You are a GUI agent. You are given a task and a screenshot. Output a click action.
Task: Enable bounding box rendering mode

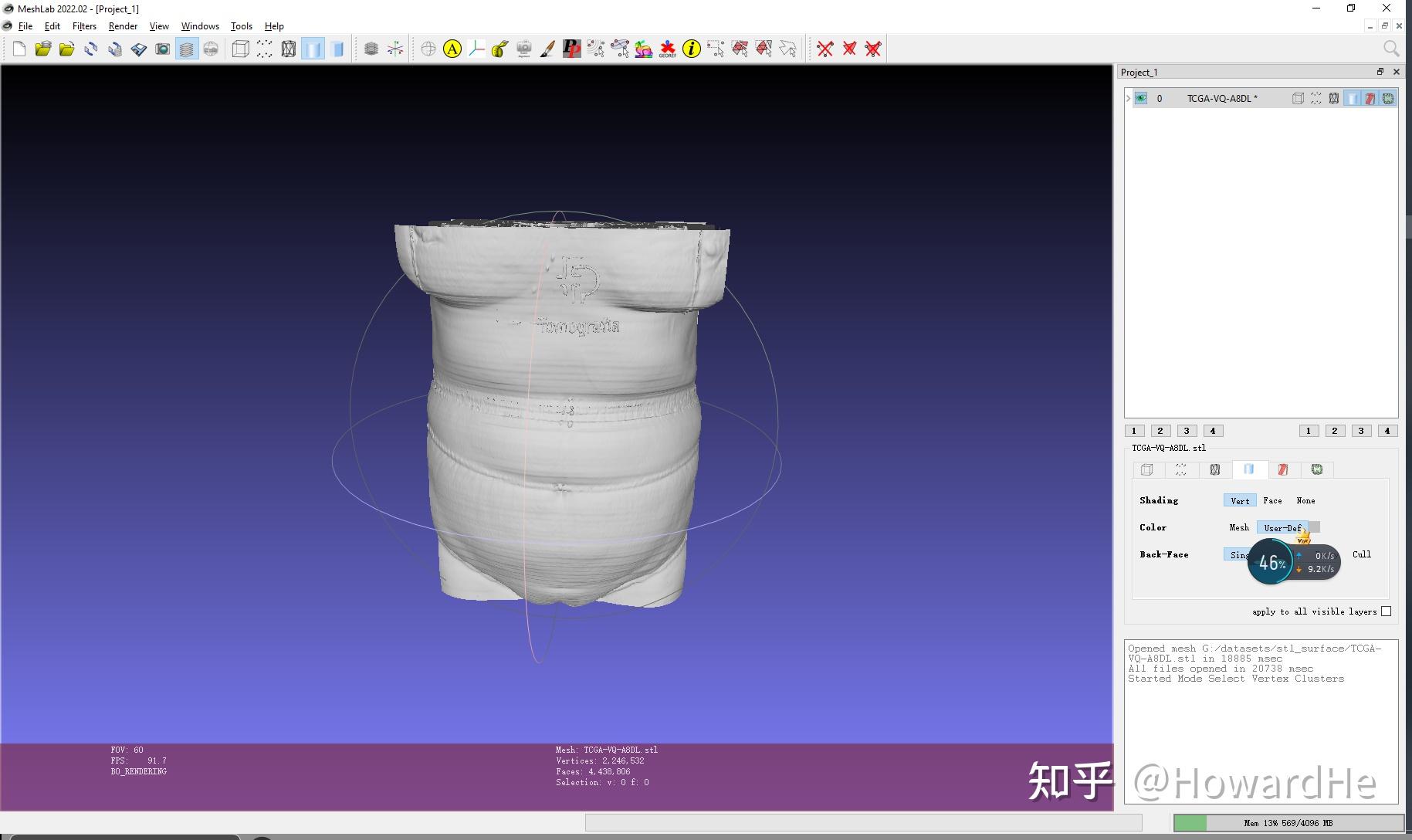click(x=241, y=49)
